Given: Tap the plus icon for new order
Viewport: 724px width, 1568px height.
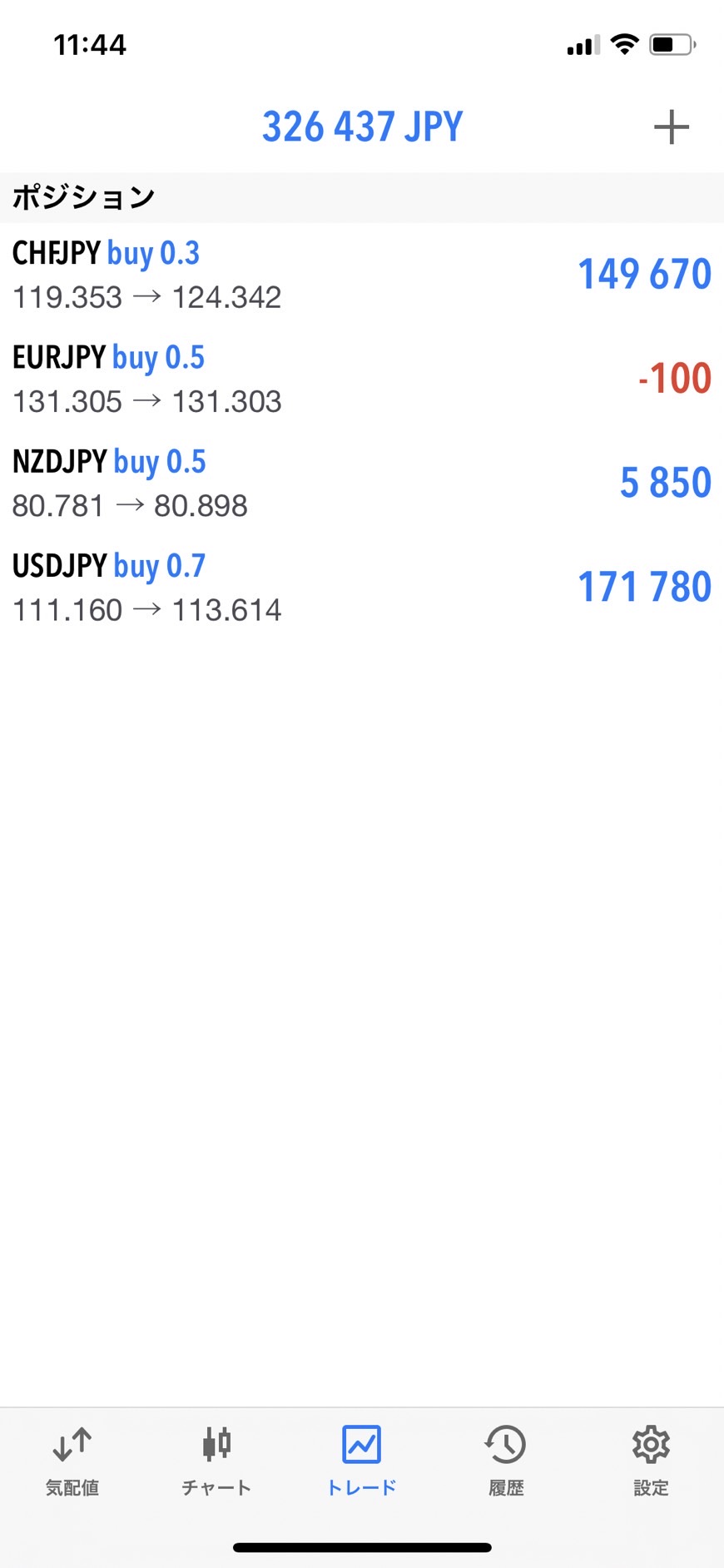Looking at the screenshot, I should pos(671,127).
